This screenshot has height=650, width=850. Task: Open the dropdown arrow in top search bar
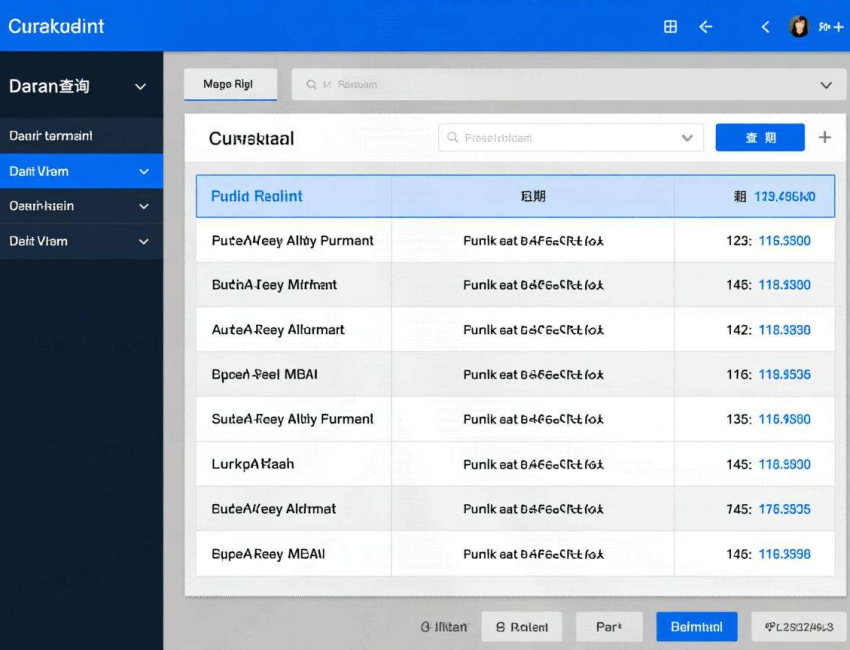826,85
